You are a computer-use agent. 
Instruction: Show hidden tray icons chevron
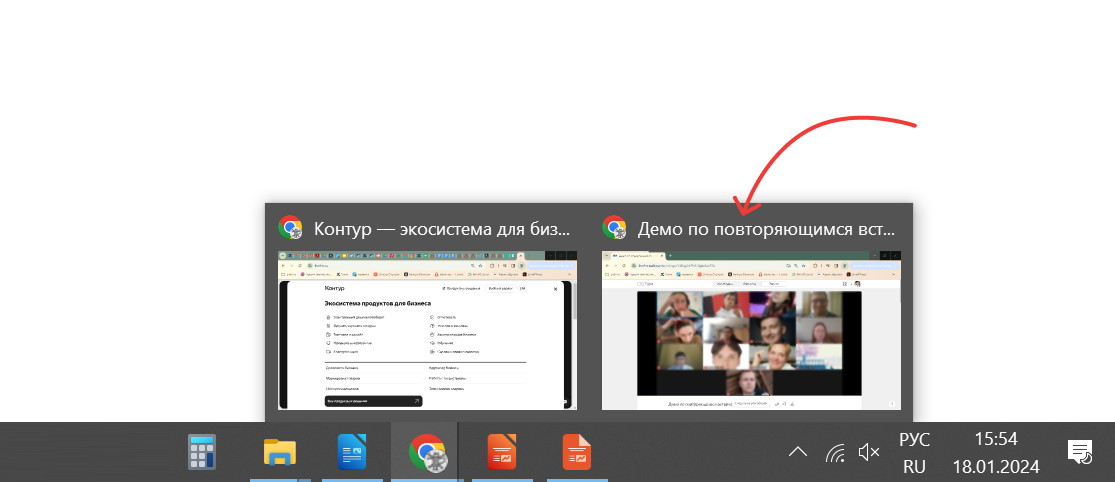(x=799, y=452)
